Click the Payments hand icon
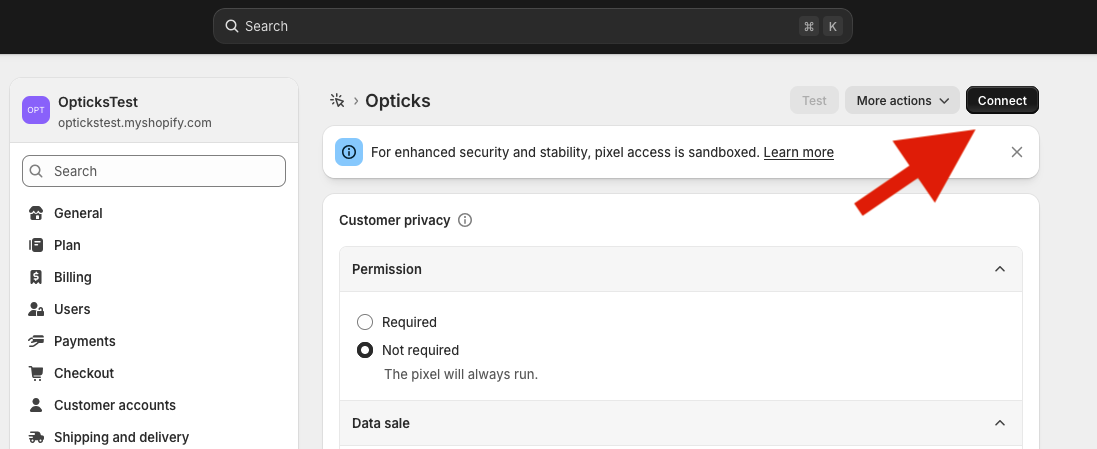 (x=36, y=341)
